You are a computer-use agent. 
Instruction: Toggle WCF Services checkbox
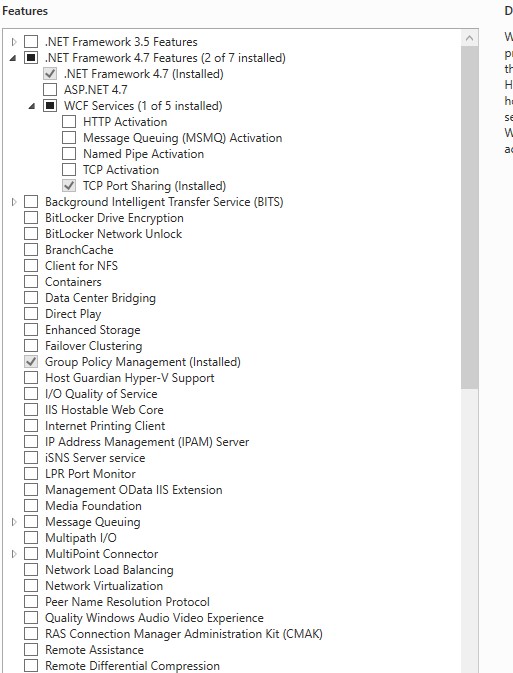(x=50, y=106)
